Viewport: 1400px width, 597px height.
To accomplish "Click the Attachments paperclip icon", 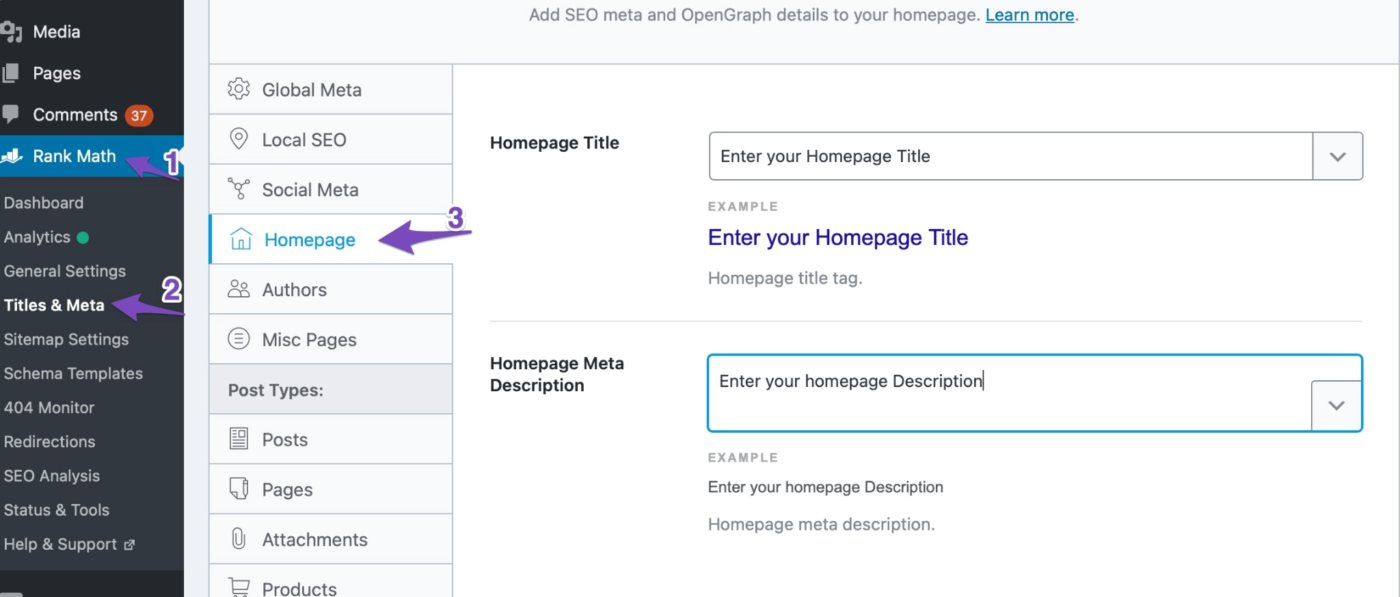I will [238, 539].
